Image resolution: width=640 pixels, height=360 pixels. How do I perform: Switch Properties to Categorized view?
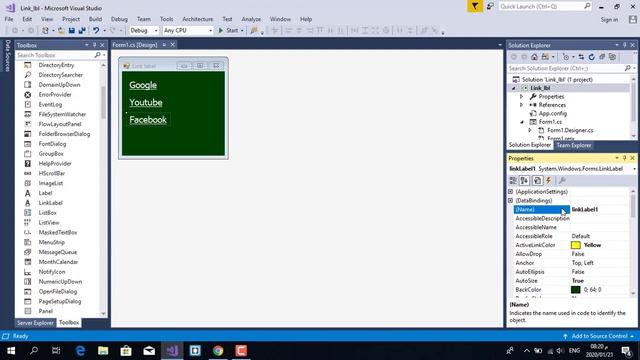[x=513, y=180]
